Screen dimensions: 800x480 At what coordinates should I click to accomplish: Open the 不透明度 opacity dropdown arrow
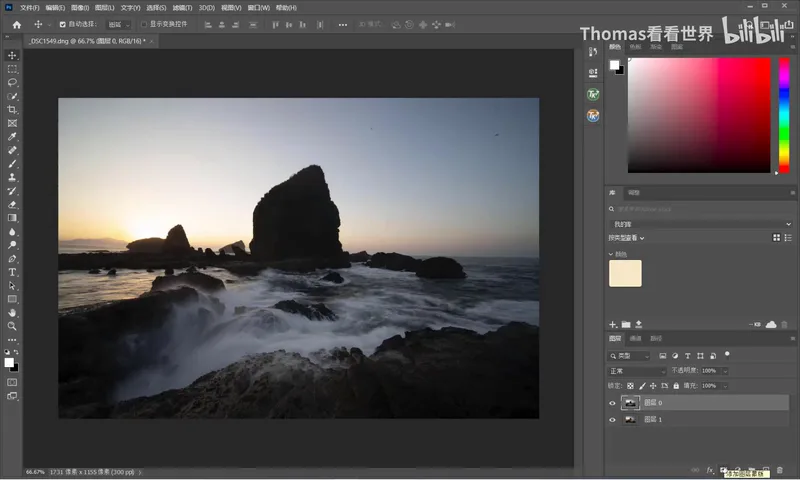725,371
